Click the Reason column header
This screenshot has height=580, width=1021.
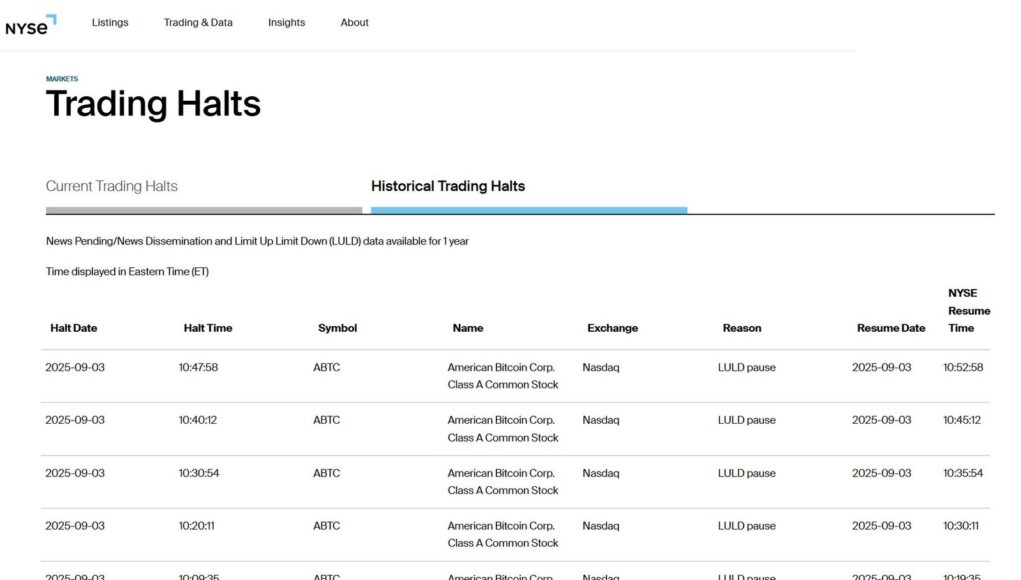[742, 328]
